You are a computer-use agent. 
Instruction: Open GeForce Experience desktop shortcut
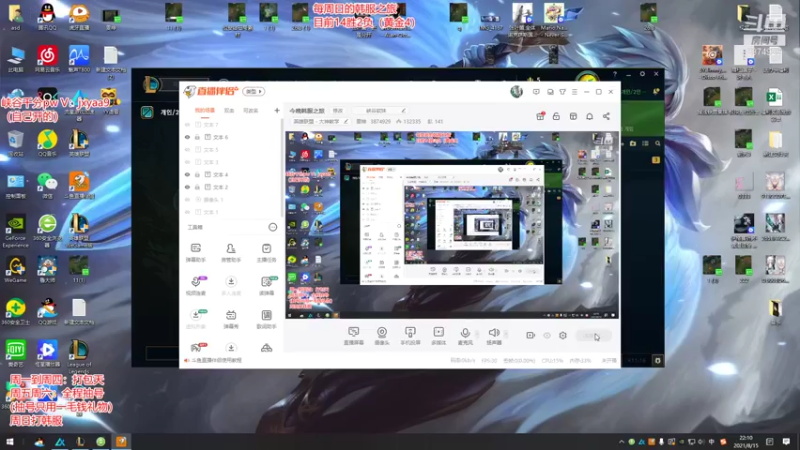(x=15, y=231)
